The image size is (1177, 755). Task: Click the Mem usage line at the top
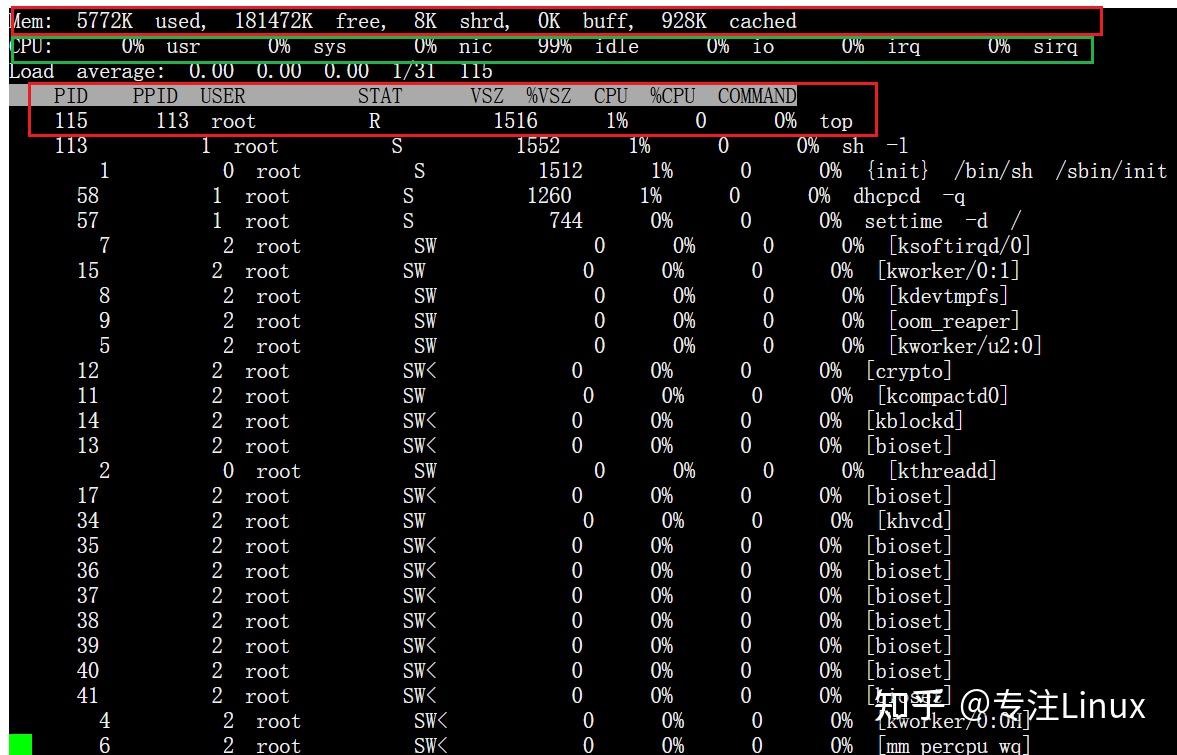click(x=400, y=20)
